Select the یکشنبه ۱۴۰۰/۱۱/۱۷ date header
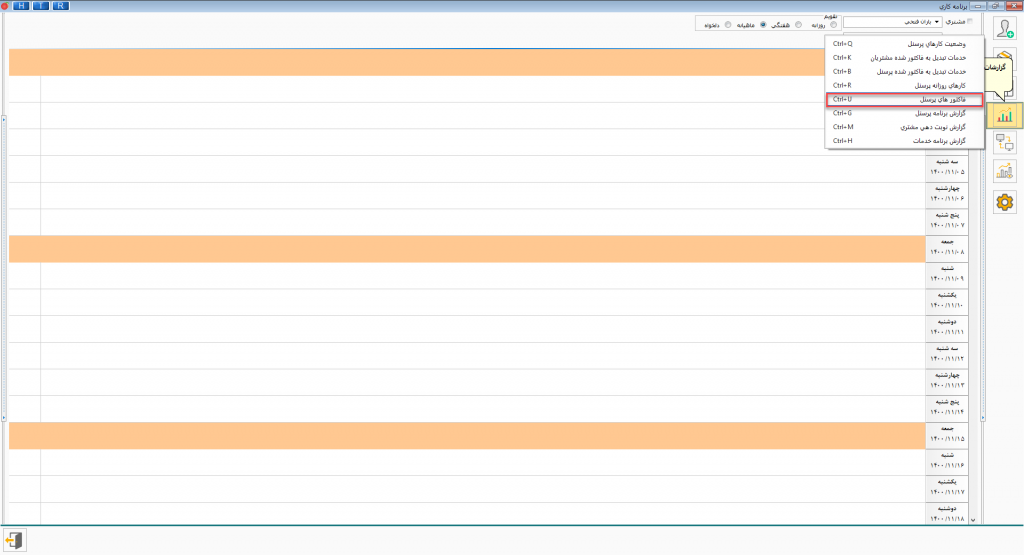The width and height of the screenshot is (1024, 555). pyautogui.click(x=947, y=487)
